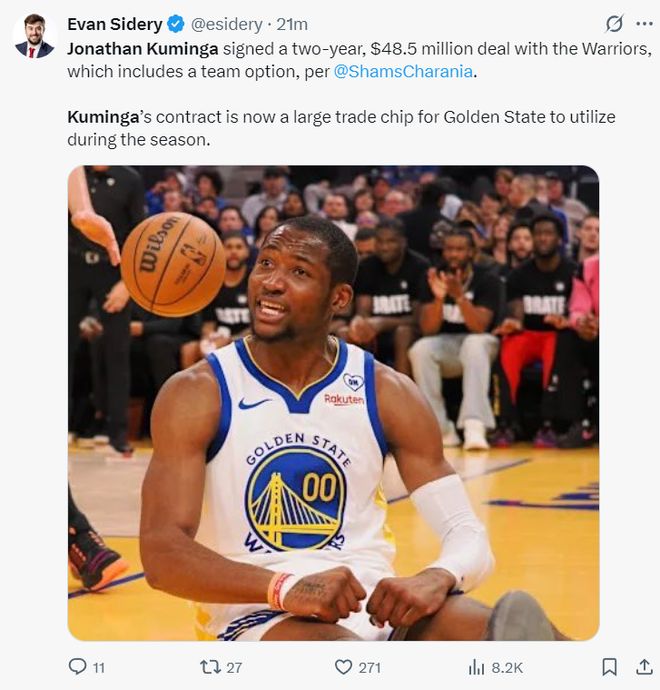Bookmark this tweet
Image resolution: width=660 pixels, height=690 pixels.
609,666
